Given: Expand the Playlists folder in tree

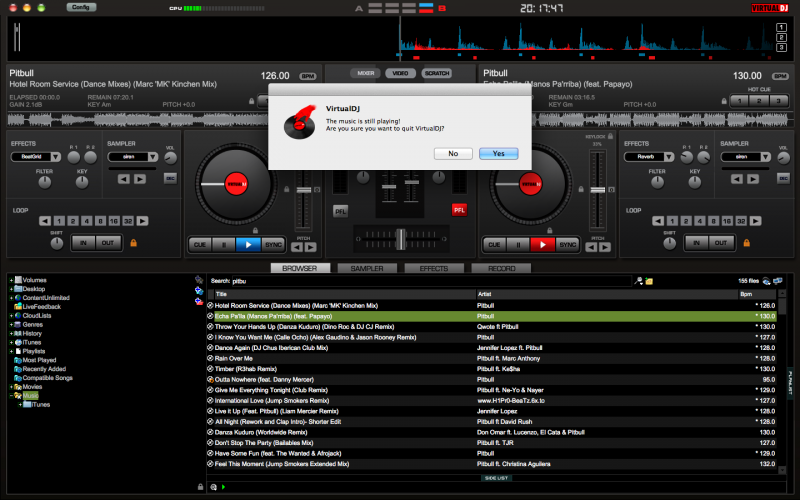Looking at the screenshot, I should [11, 351].
